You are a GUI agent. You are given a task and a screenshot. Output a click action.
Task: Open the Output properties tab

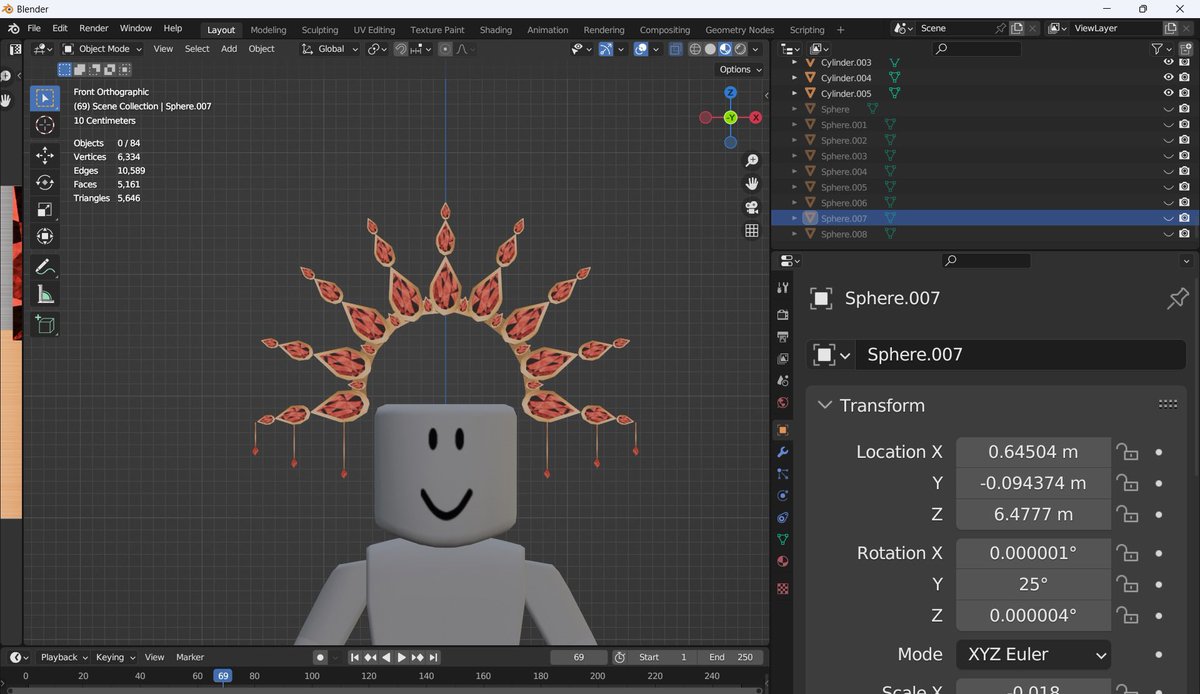click(783, 337)
